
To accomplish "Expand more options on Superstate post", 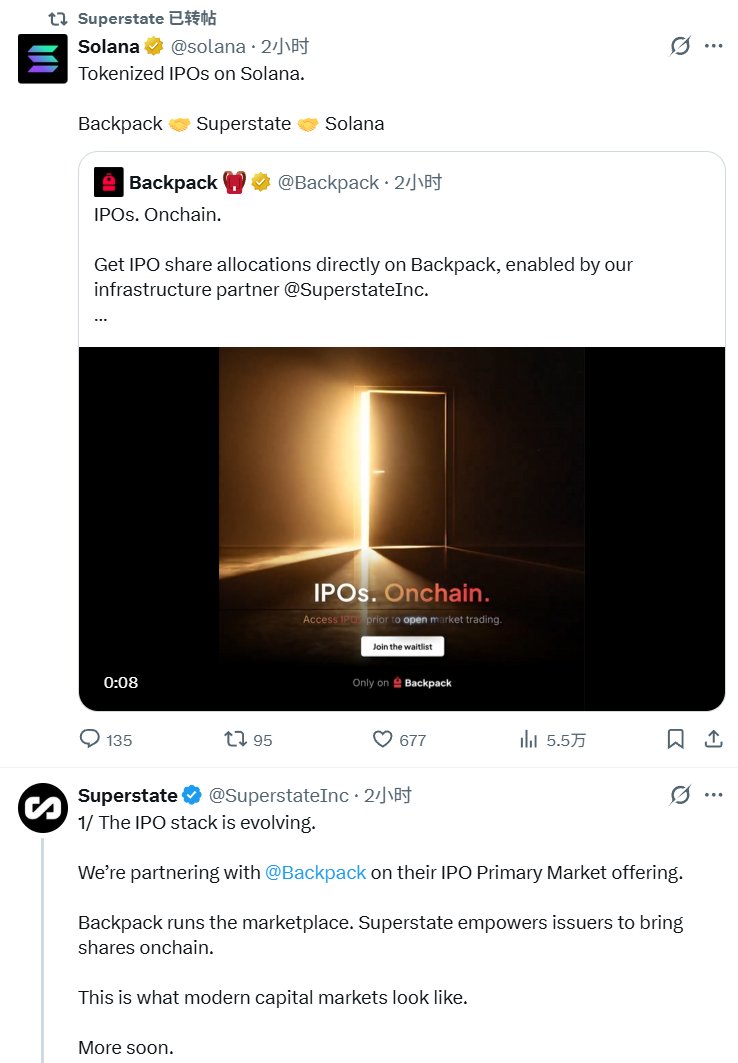I will click(713, 795).
